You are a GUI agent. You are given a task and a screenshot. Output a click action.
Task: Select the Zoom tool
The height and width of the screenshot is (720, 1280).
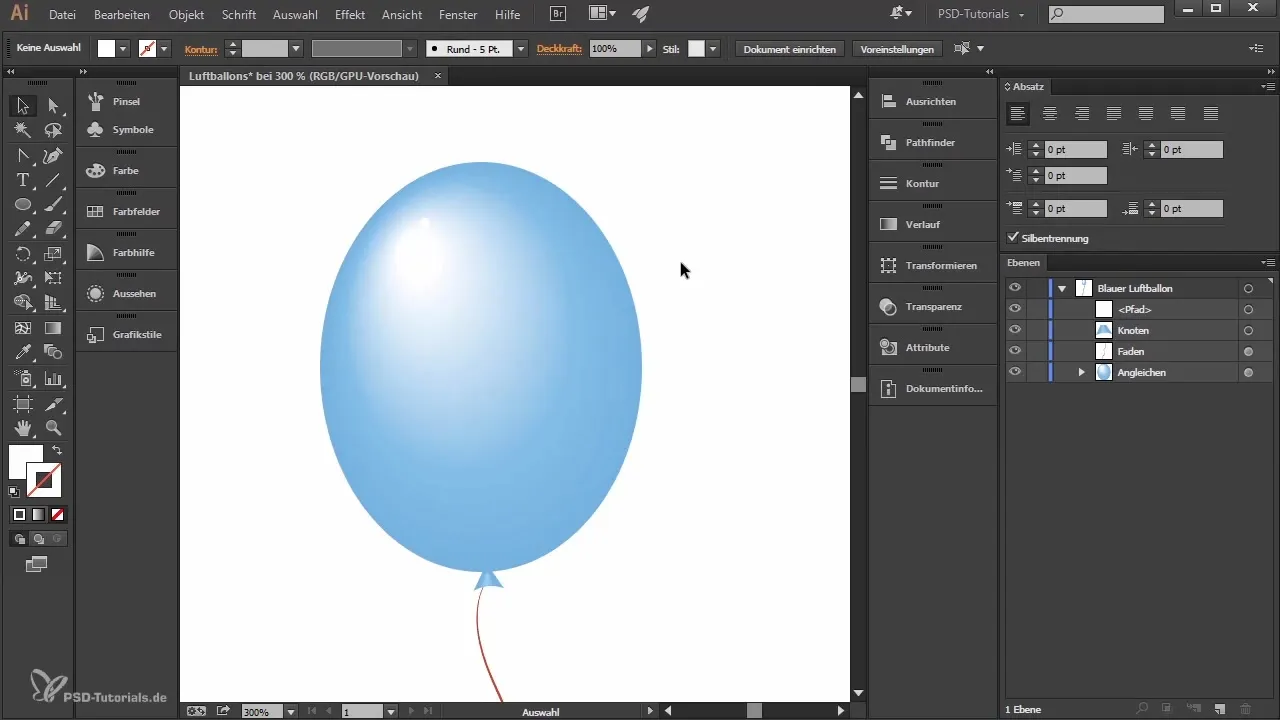[53, 428]
